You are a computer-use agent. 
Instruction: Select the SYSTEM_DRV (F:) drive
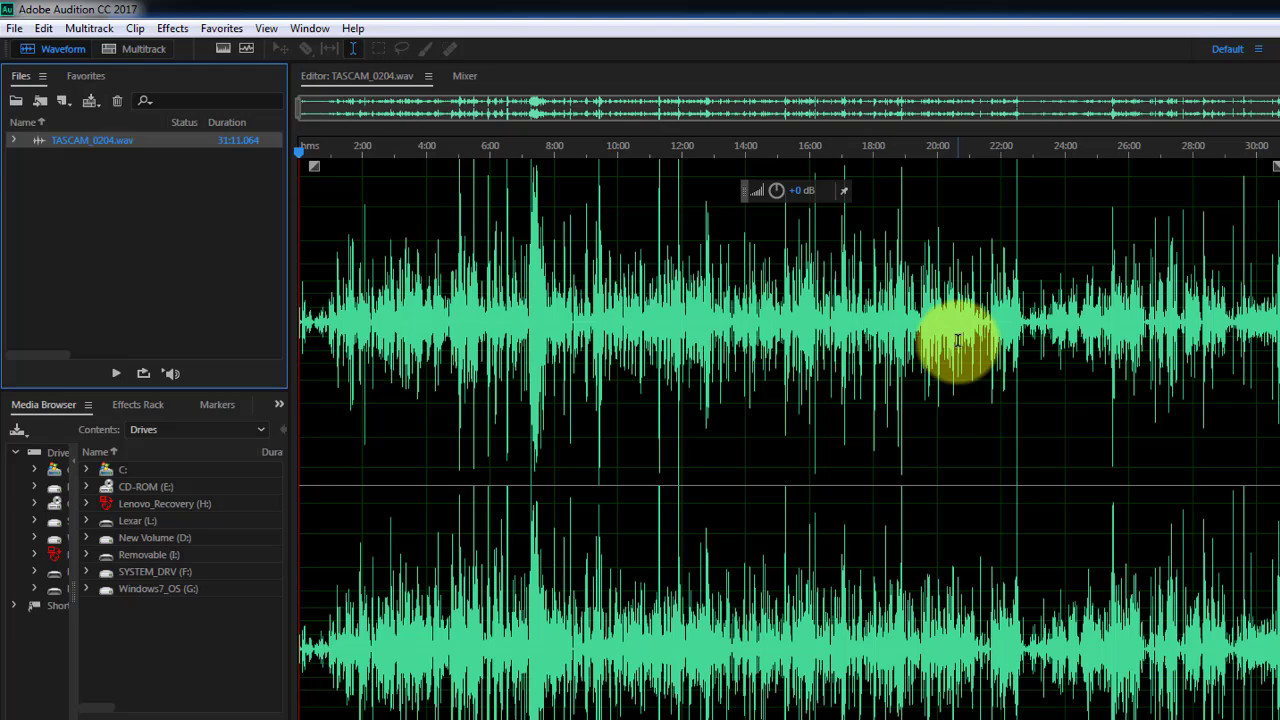coord(155,572)
